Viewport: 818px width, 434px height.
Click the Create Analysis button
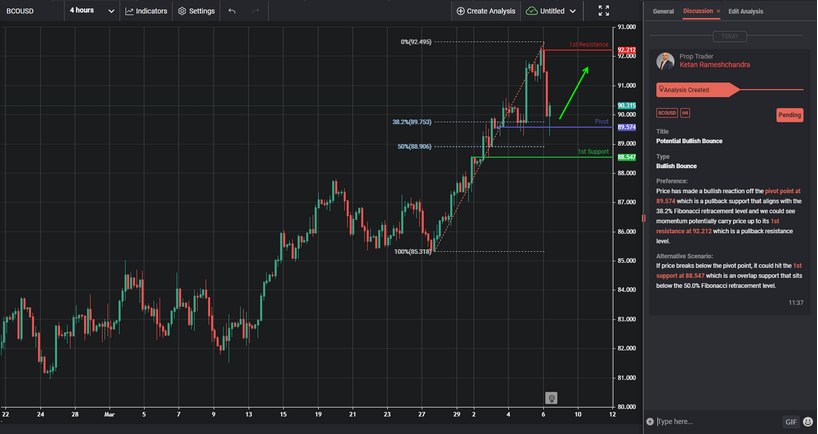click(486, 11)
